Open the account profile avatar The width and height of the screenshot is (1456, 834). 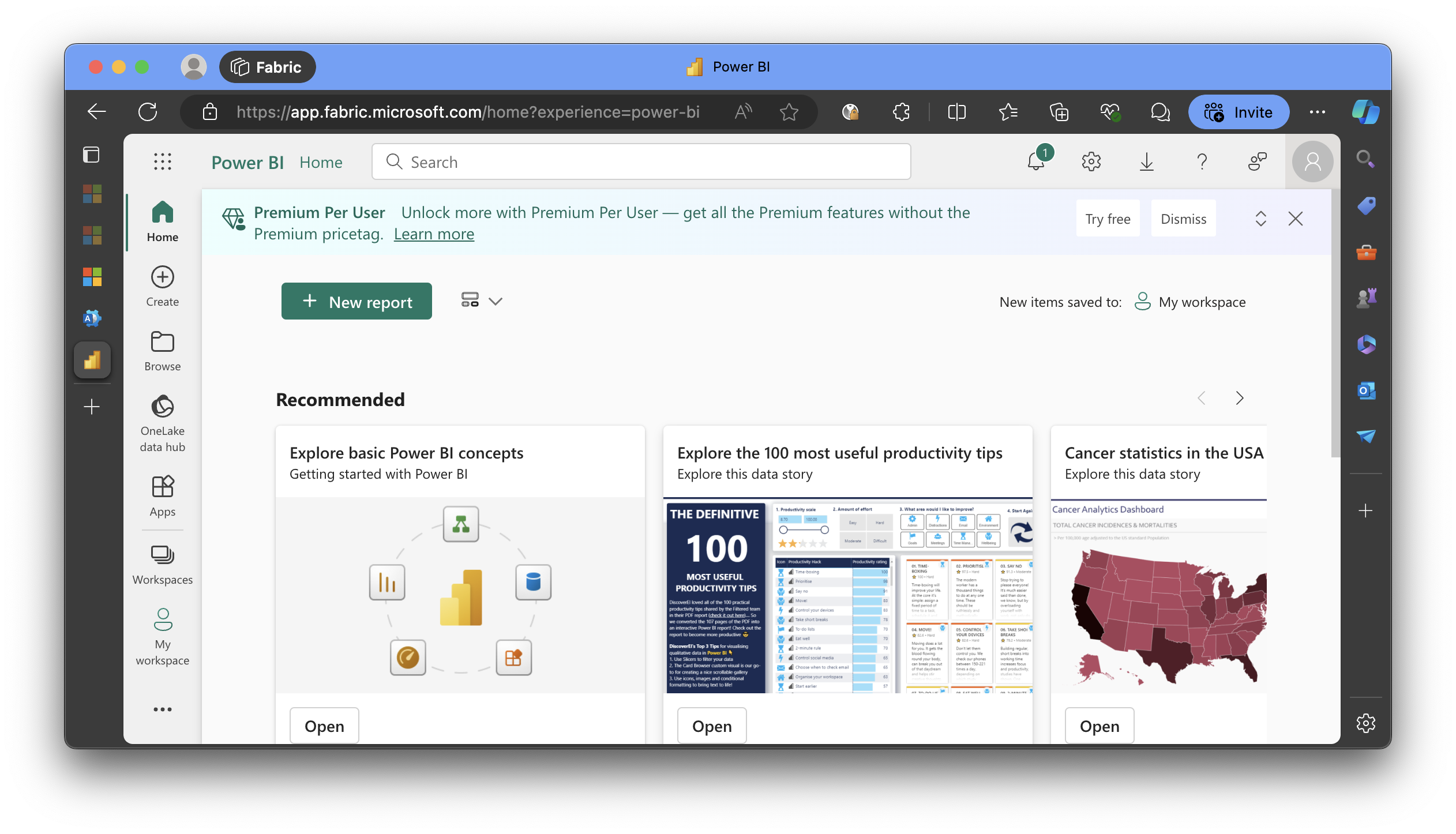click(x=1312, y=161)
